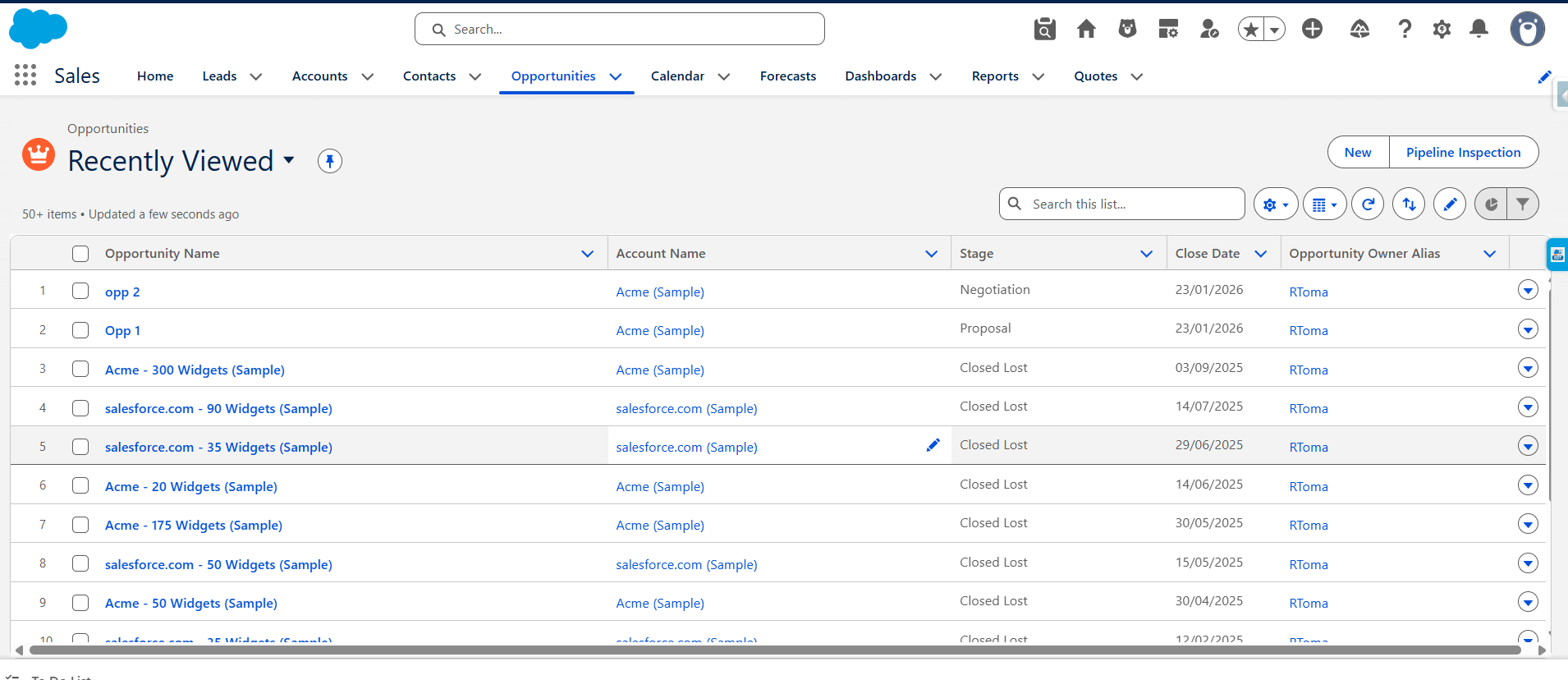The width and height of the screenshot is (1568, 680).
Task: Expand the Recently Viewed list view dropdown
Action: click(x=289, y=160)
